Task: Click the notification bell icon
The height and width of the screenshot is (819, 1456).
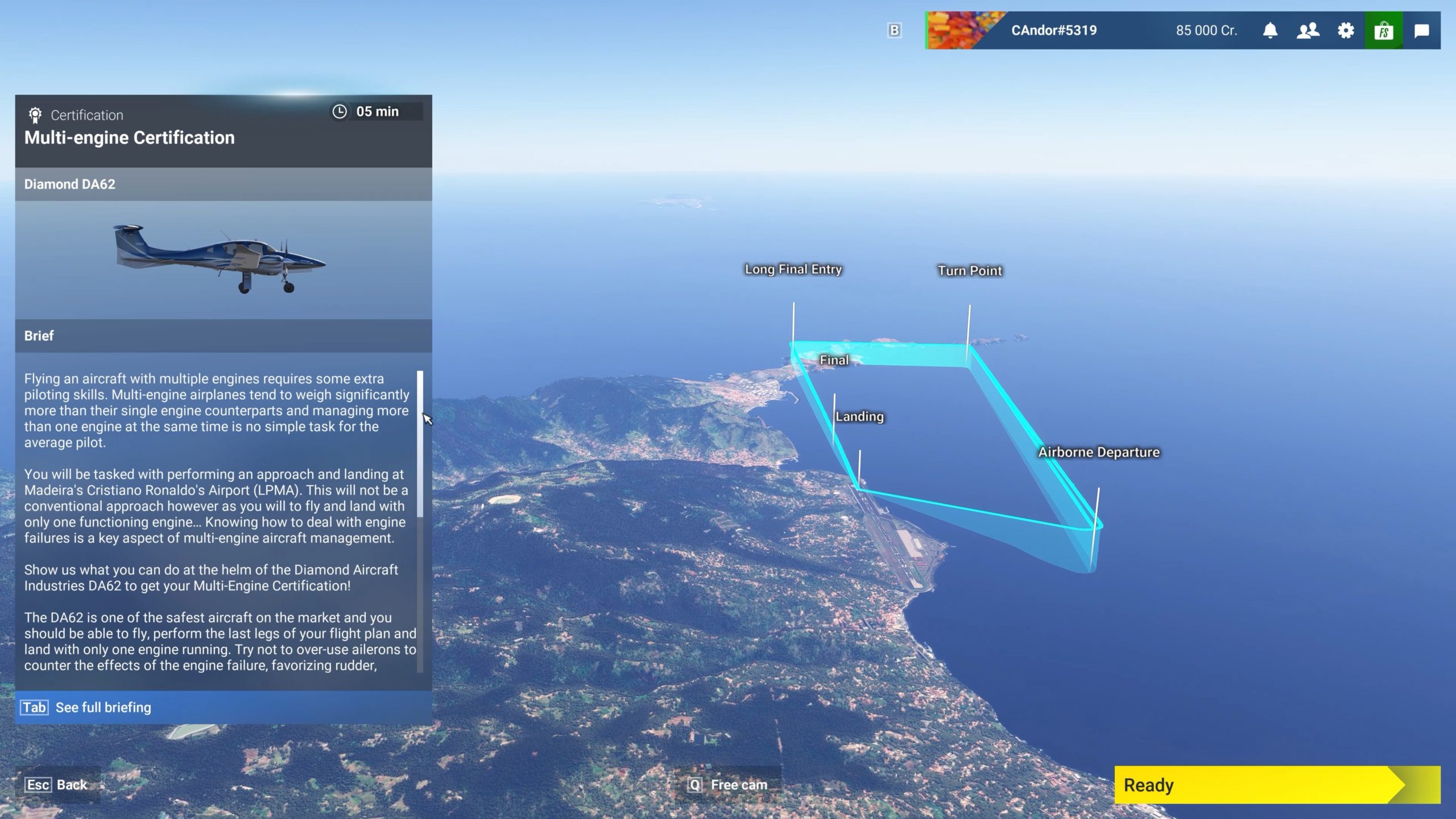Action: [1269, 30]
